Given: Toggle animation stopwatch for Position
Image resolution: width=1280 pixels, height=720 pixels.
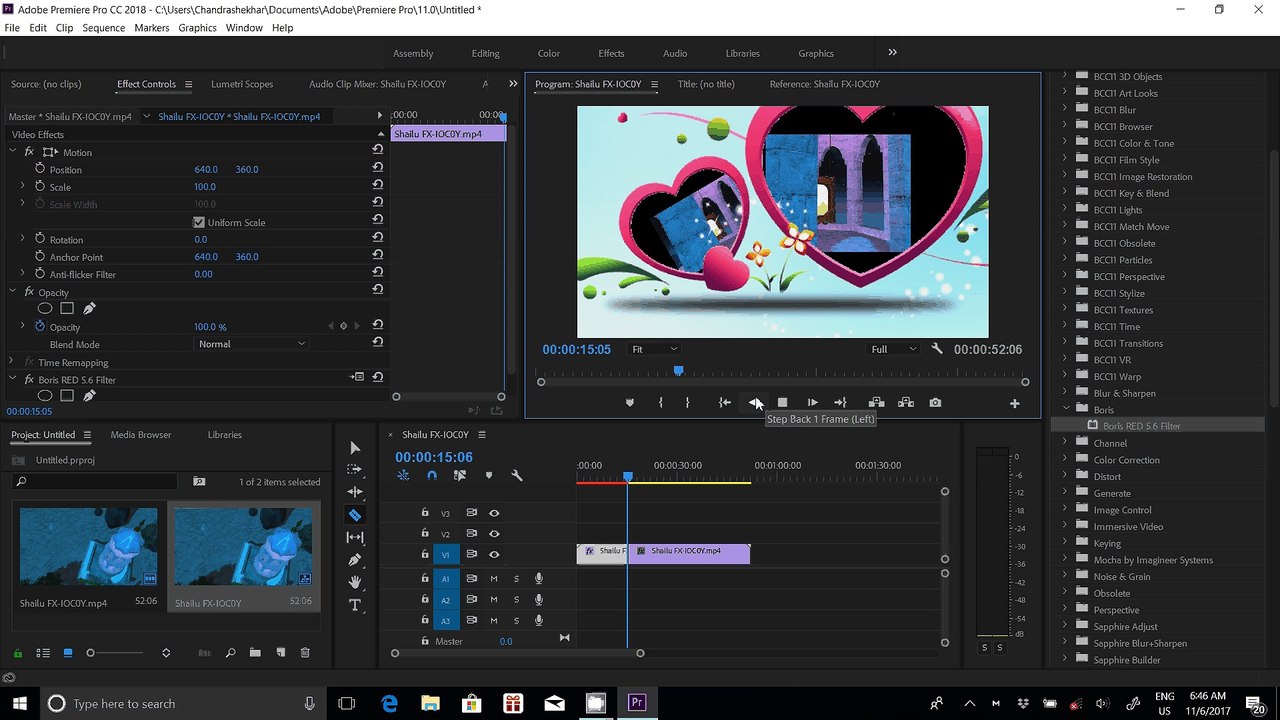Looking at the screenshot, I should coord(40,169).
